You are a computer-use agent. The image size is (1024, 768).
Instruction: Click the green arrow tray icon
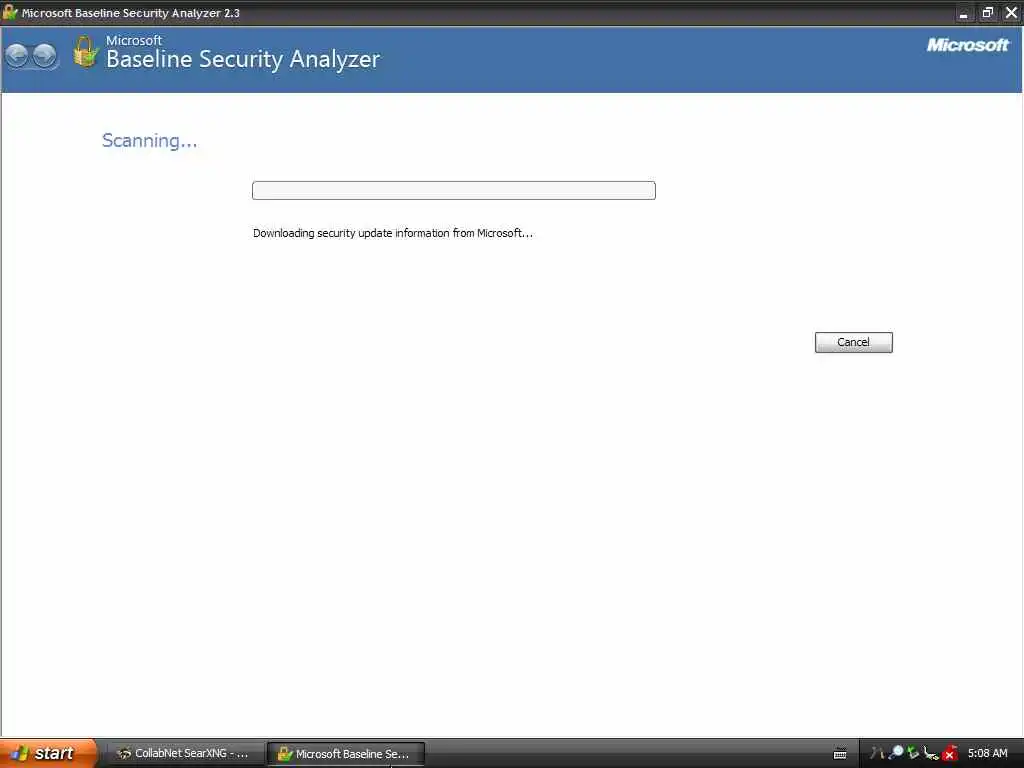tap(913, 752)
